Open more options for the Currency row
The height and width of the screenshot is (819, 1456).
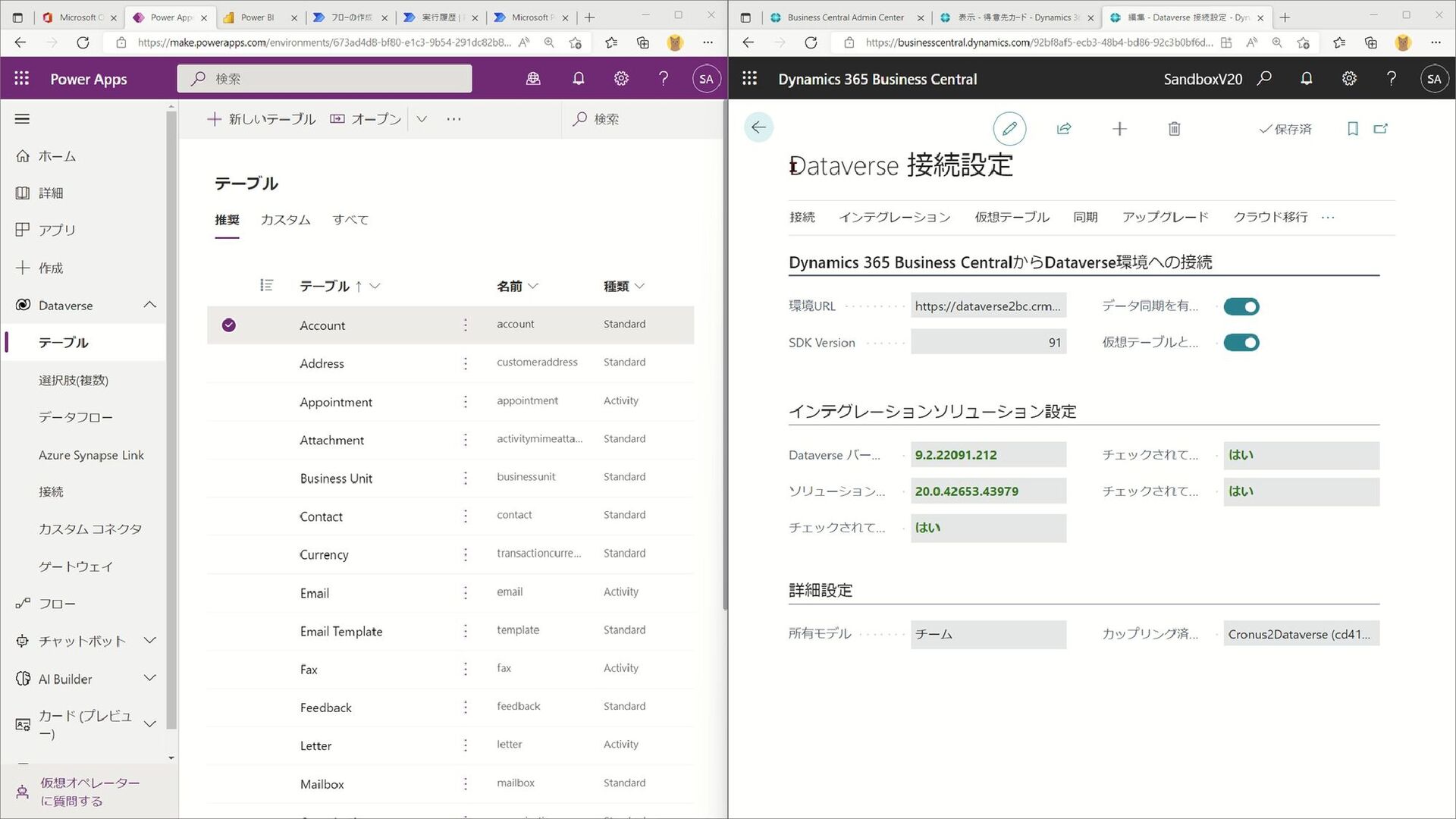(x=466, y=554)
